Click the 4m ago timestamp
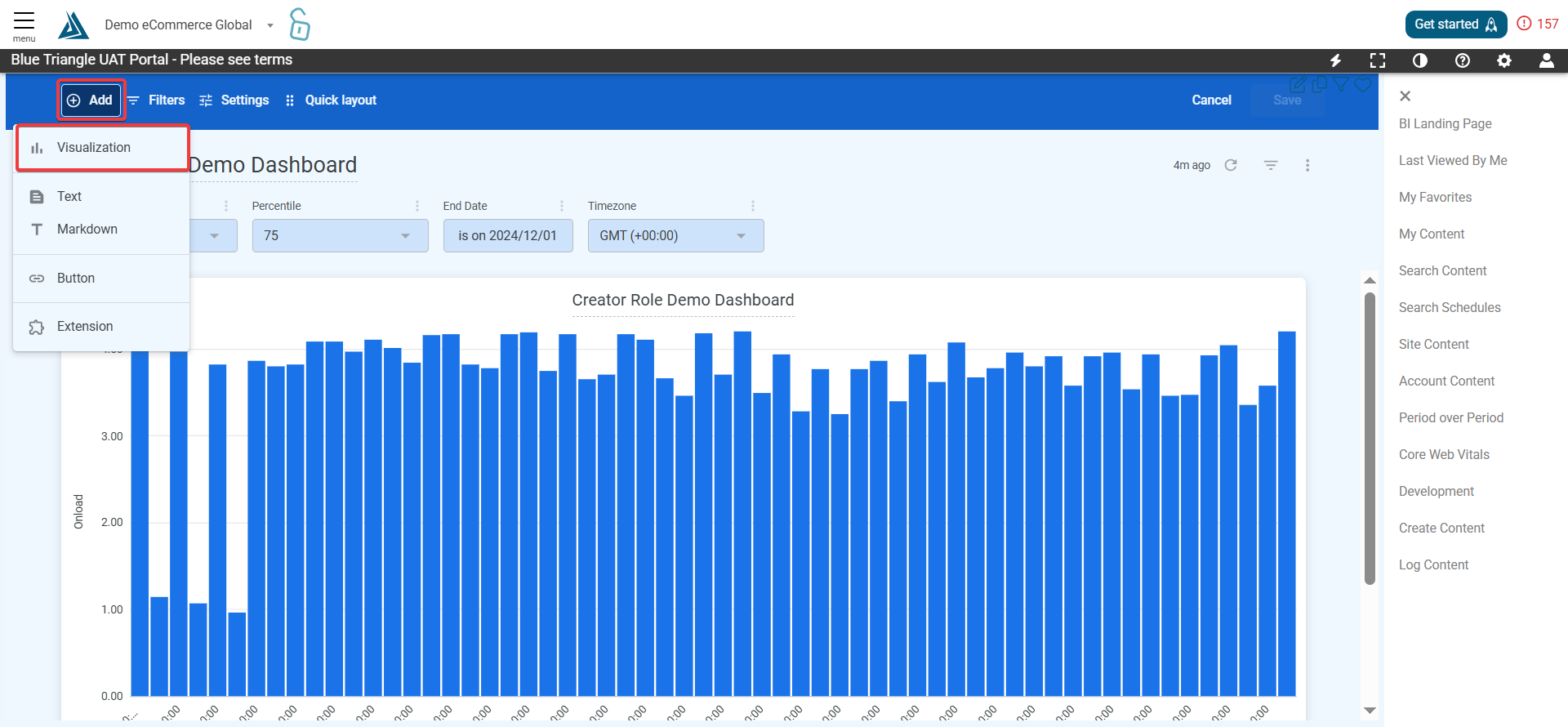This screenshot has width=1568, height=727. [1192, 165]
